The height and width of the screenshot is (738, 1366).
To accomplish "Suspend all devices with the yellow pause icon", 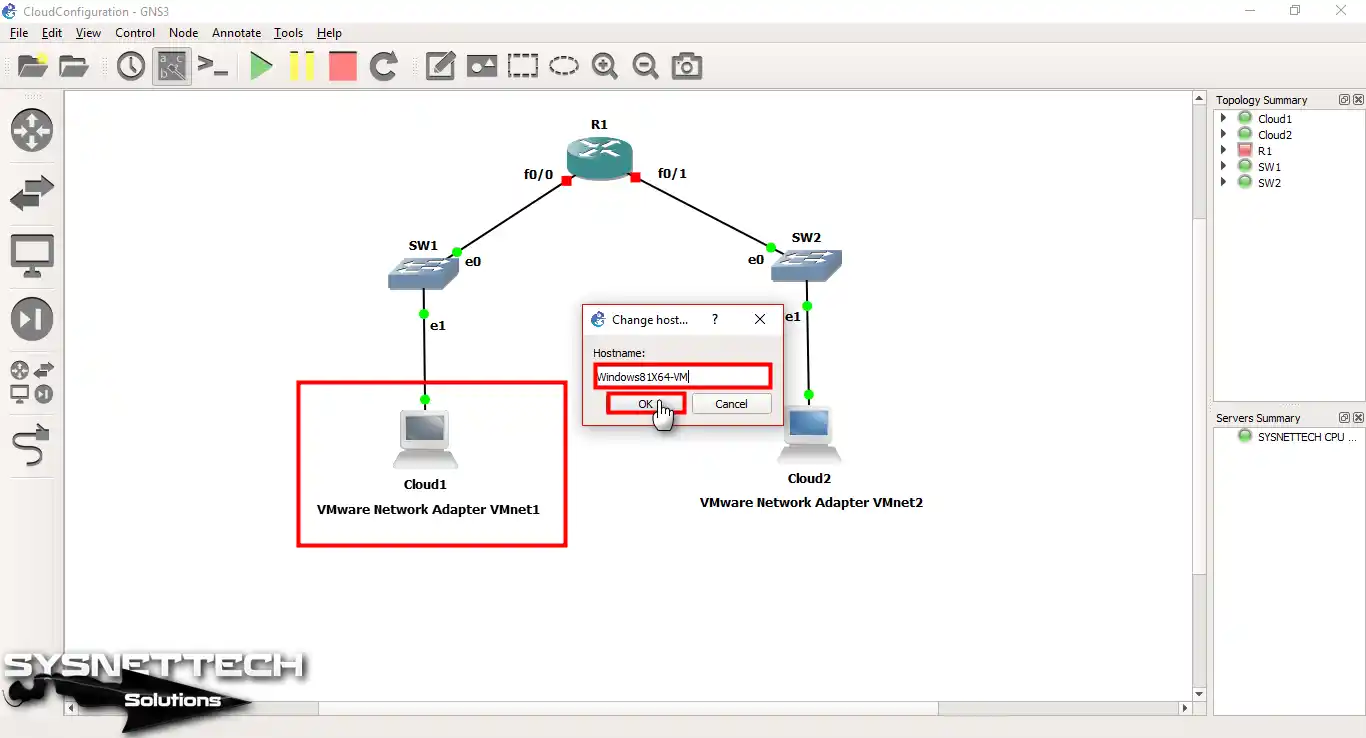I will point(302,66).
